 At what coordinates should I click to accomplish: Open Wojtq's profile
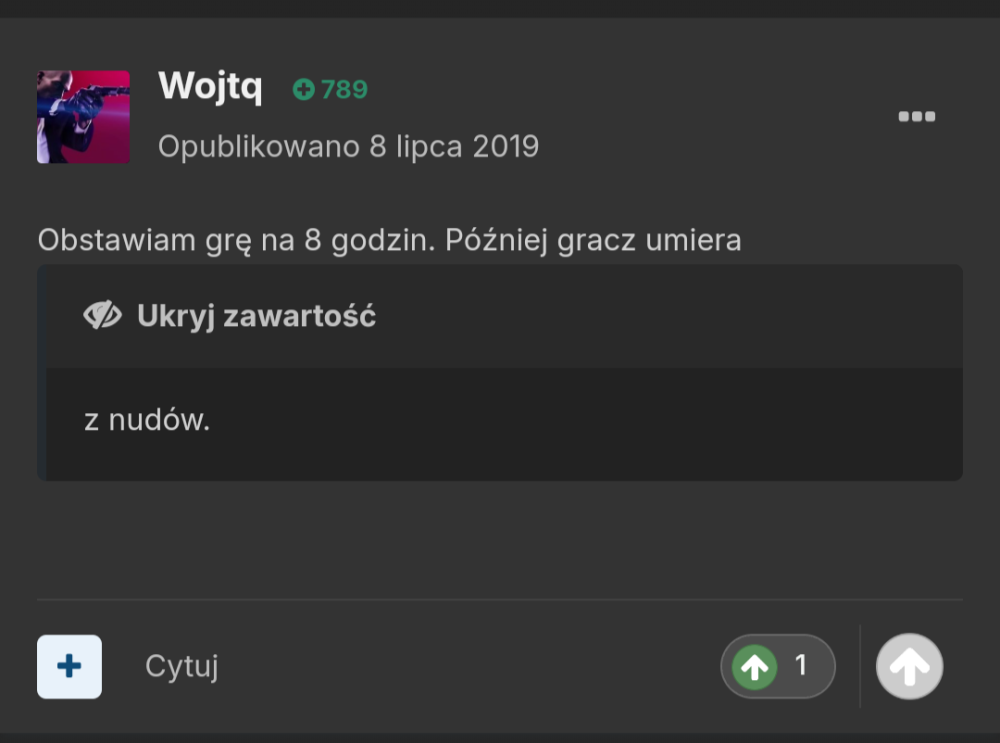(x=210, y=87)
